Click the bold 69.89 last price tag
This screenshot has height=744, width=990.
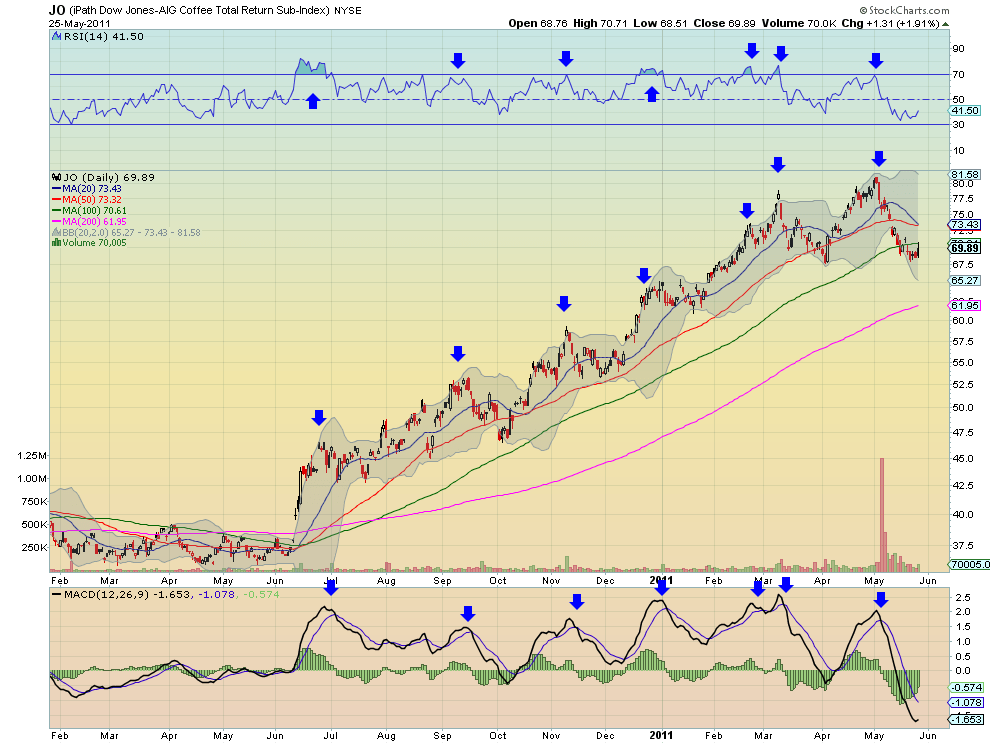(965, 248)
